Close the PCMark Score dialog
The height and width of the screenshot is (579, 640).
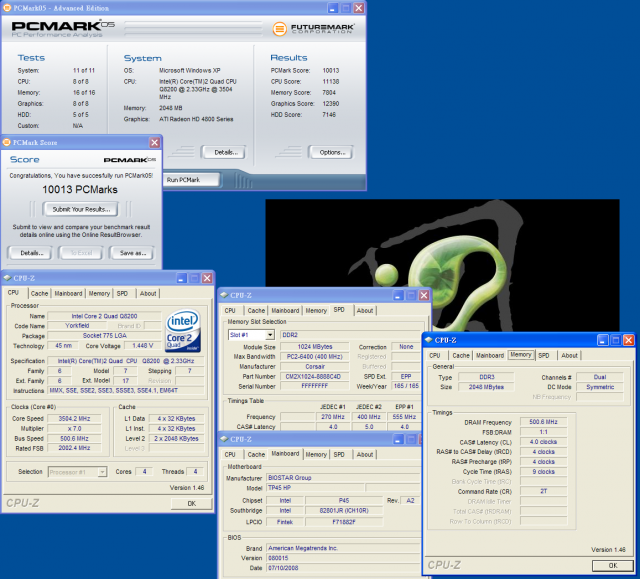(x=154, y=142)
